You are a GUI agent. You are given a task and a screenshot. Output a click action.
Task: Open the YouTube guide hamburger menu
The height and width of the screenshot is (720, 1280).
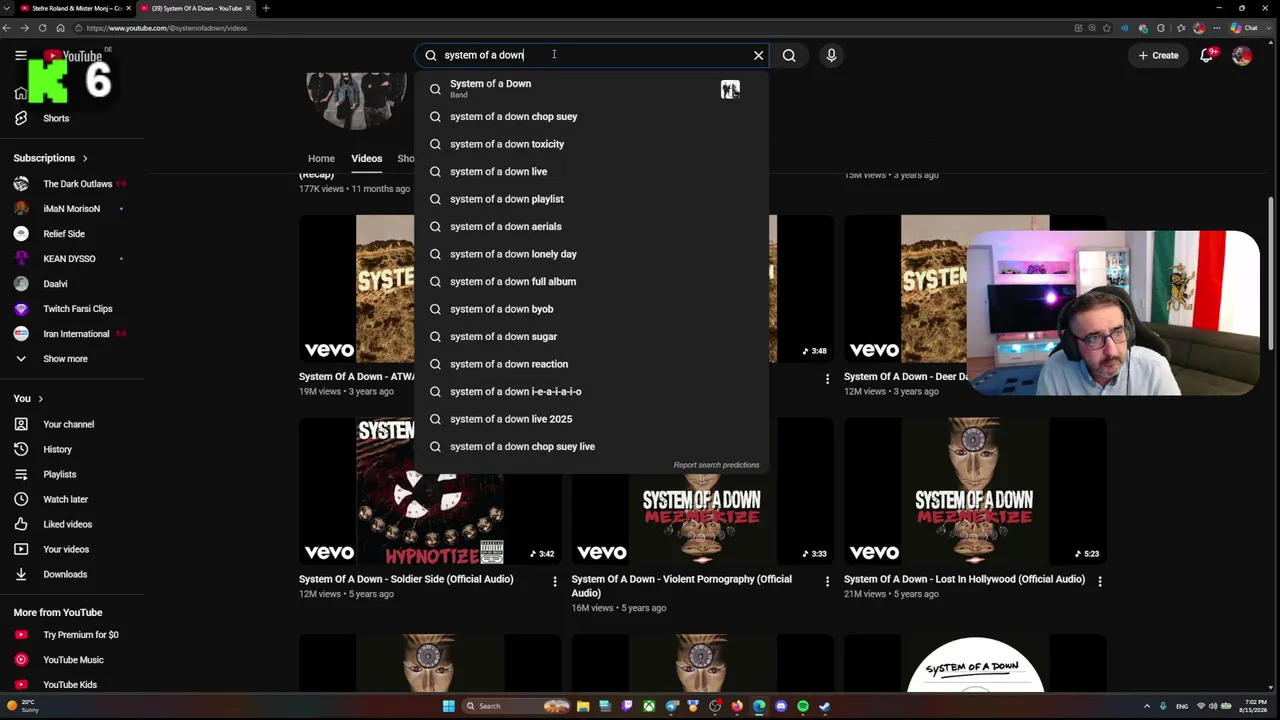point(20,55)
